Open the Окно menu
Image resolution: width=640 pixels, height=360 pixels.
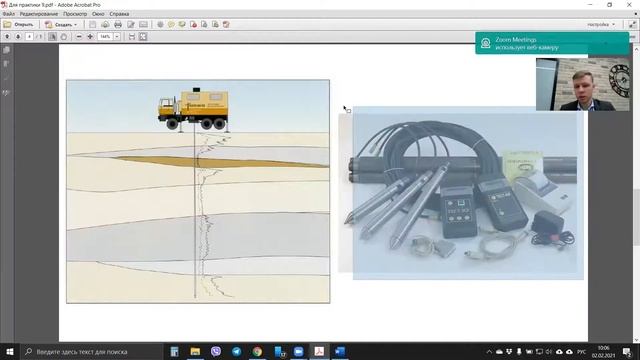[98, 14]
